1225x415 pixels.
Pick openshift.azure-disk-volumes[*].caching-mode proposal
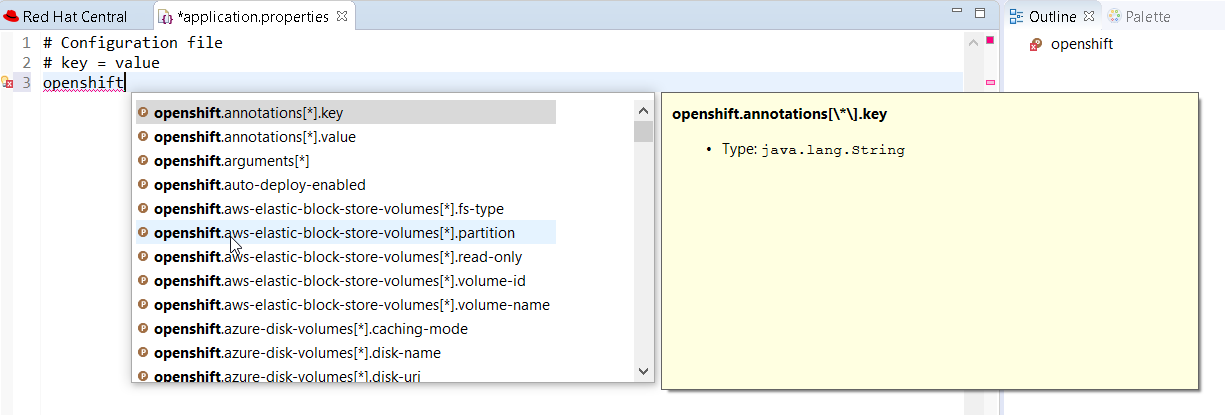(345, 329)
